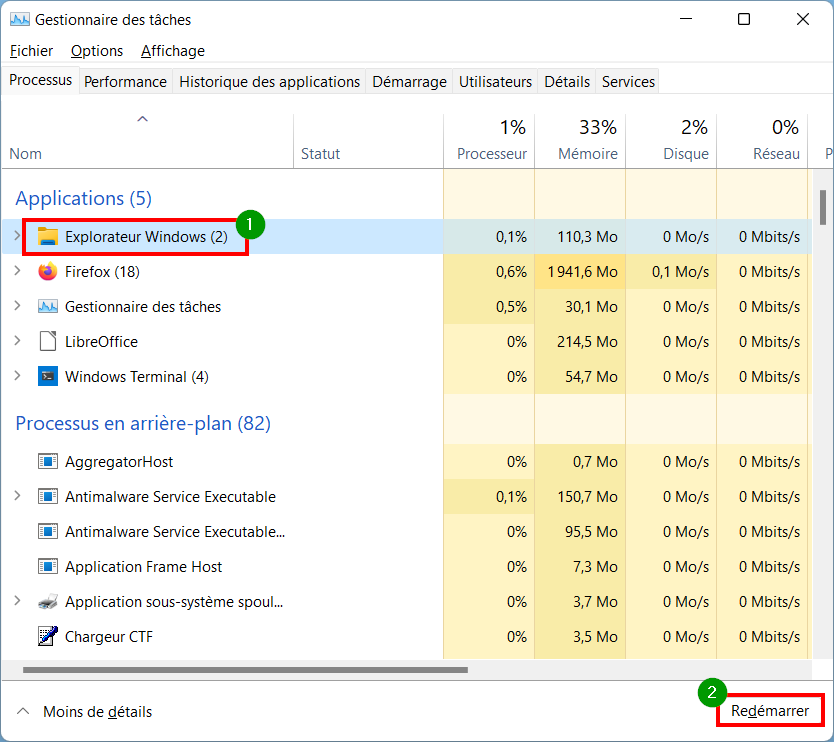
Task: Click LibreOffice memory value 214,5 Mo
Action: point(587,341)
